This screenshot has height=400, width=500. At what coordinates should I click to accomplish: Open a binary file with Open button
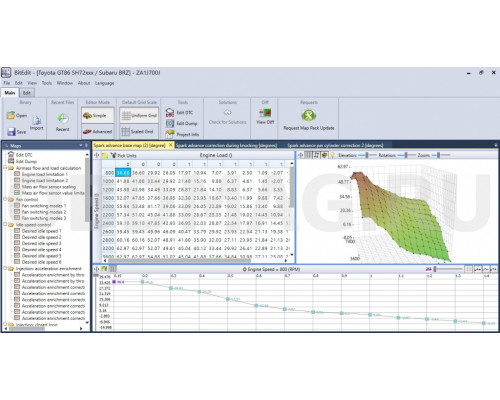pyautogui.click(x=17, y=115)
